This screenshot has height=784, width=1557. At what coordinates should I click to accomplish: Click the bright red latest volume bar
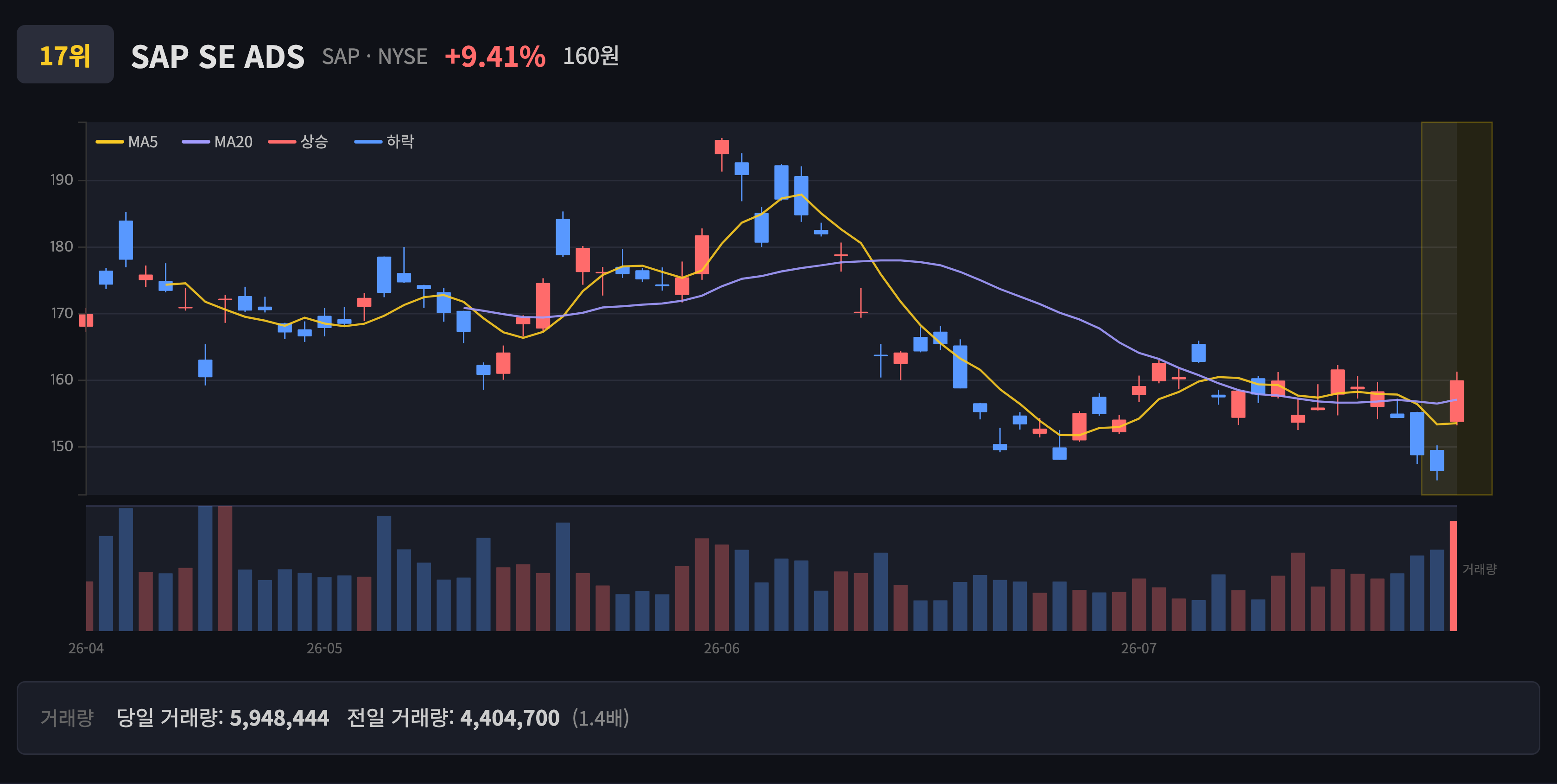(1453, 576)
